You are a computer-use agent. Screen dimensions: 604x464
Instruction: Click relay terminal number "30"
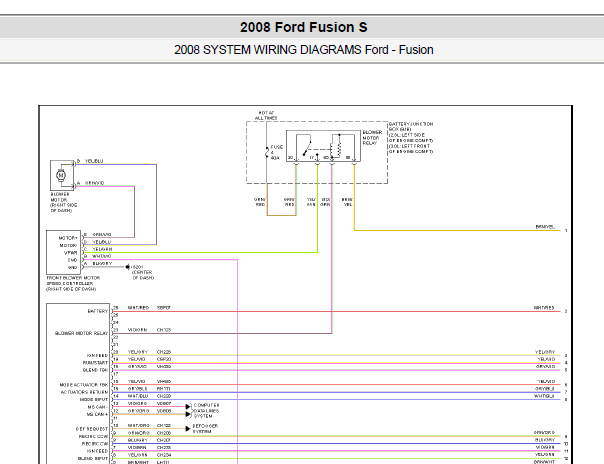290,157
